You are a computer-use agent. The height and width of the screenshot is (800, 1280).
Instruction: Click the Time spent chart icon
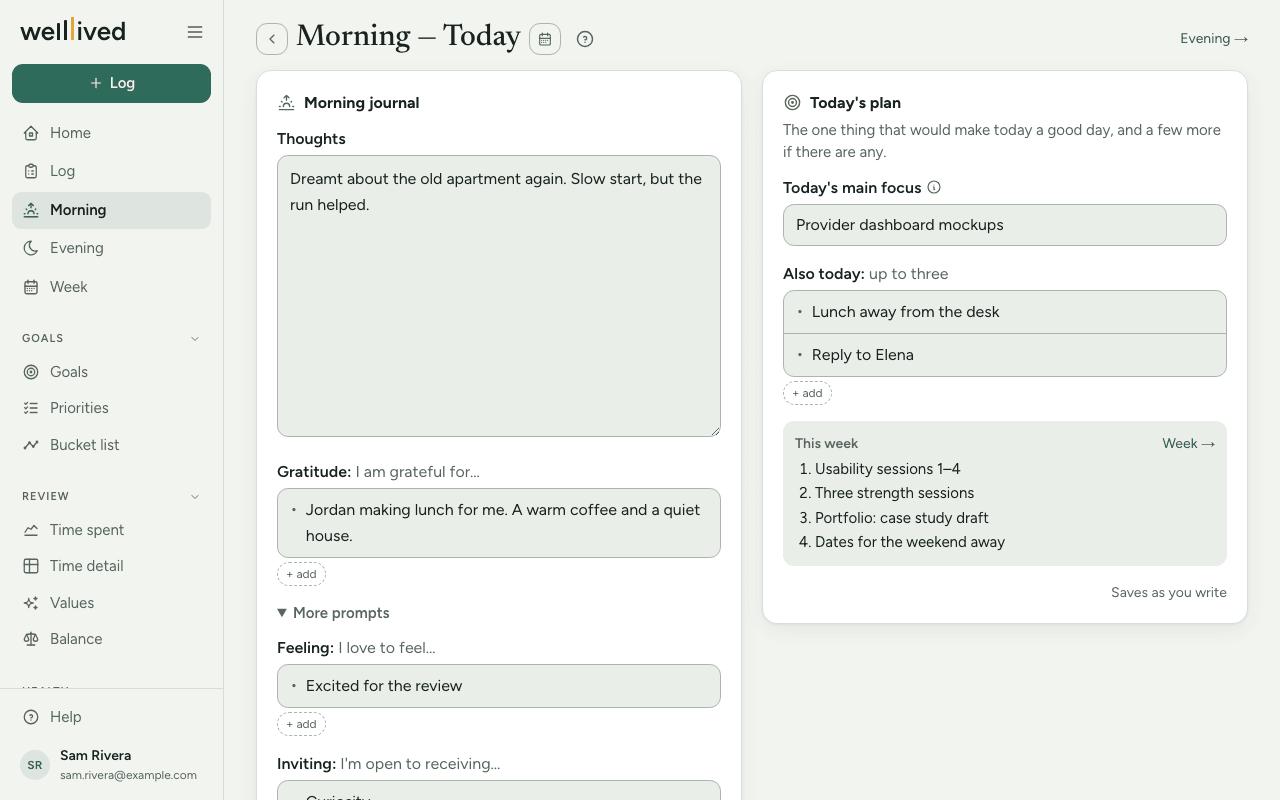31,530
